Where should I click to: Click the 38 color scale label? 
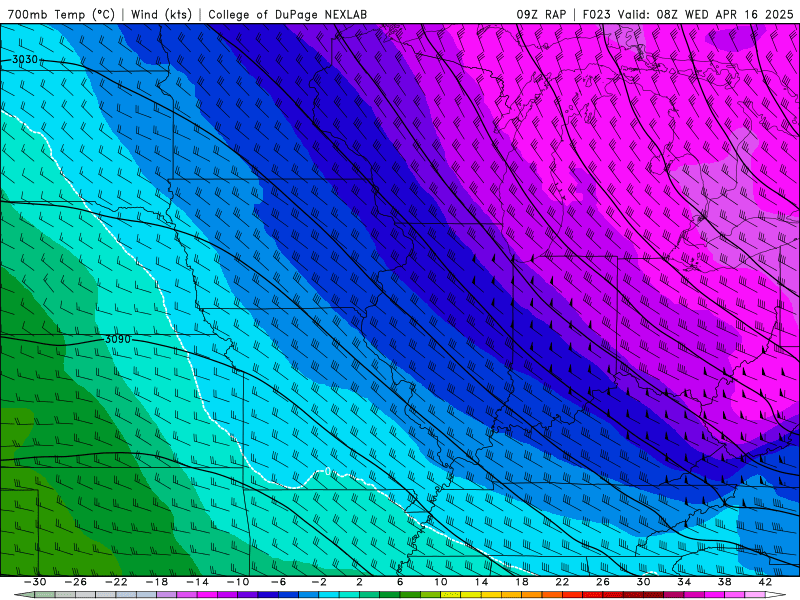(x=724, y=582)
